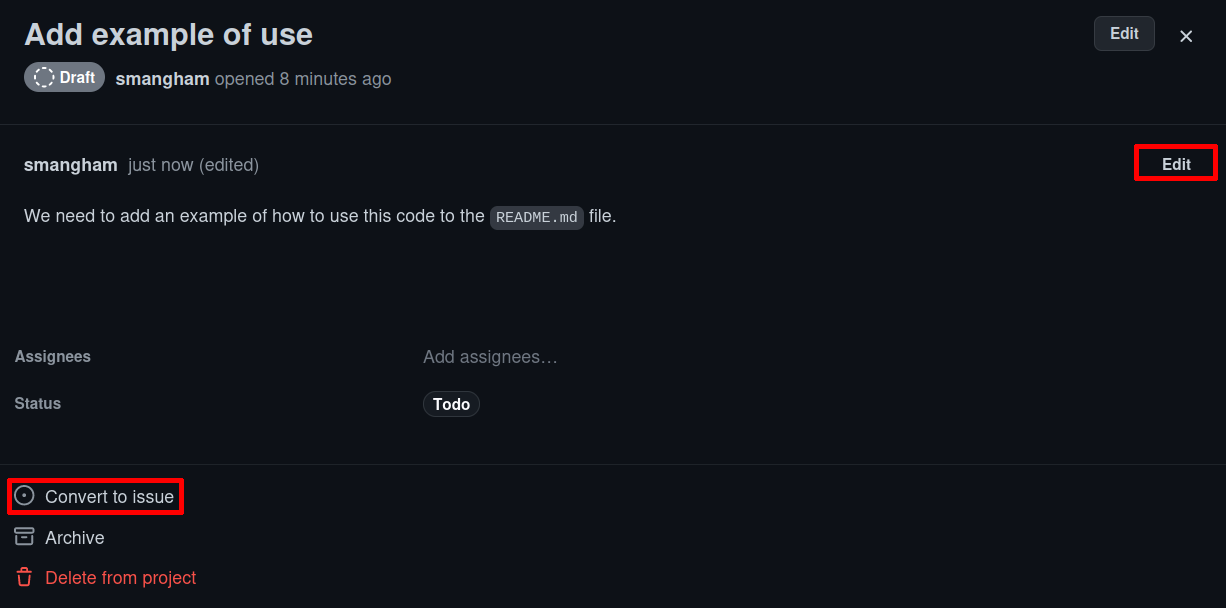The height and width of the screenshot is (608, 1226).
Task: Click the smangham author name on the comment
Action: pos(70,164)
